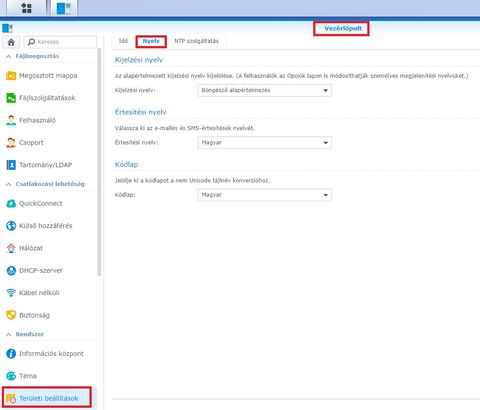
Task: Select the QuickConnect label
Action: (x=41, y=203)
